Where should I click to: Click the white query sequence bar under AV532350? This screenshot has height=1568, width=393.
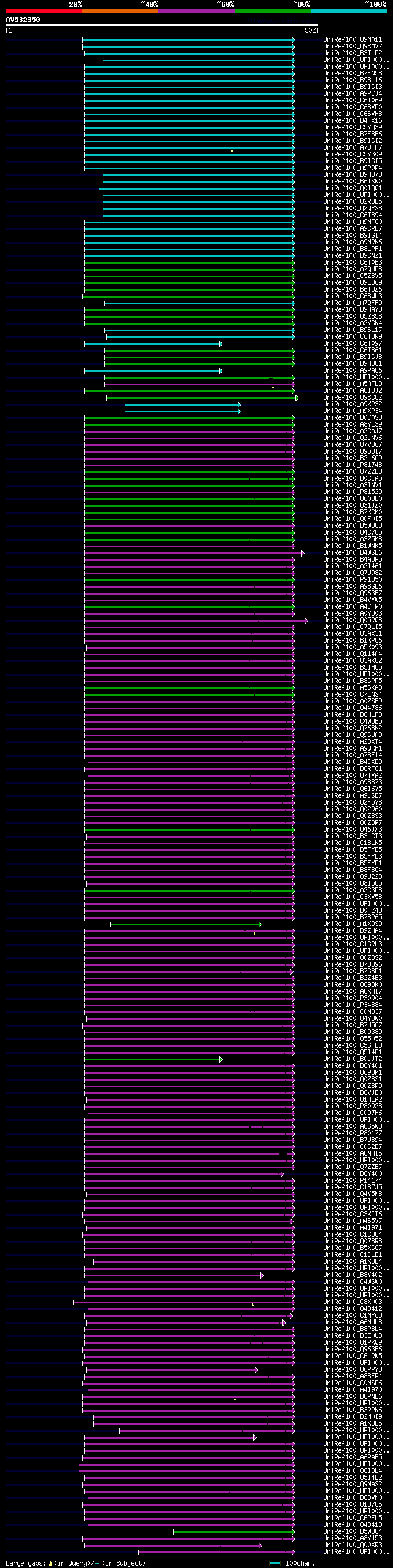tap(162, 25)
